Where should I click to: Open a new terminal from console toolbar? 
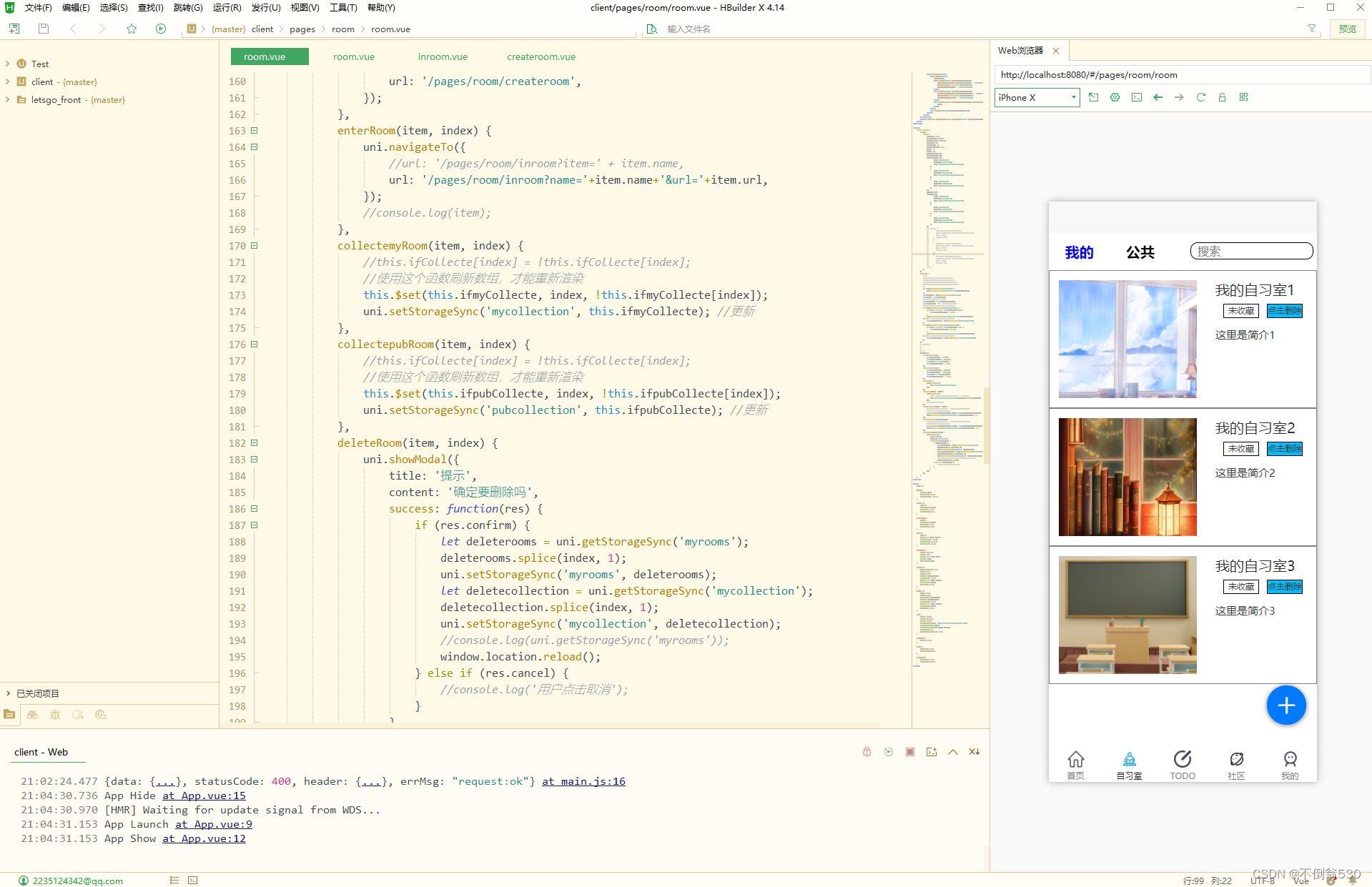(932, 752)
